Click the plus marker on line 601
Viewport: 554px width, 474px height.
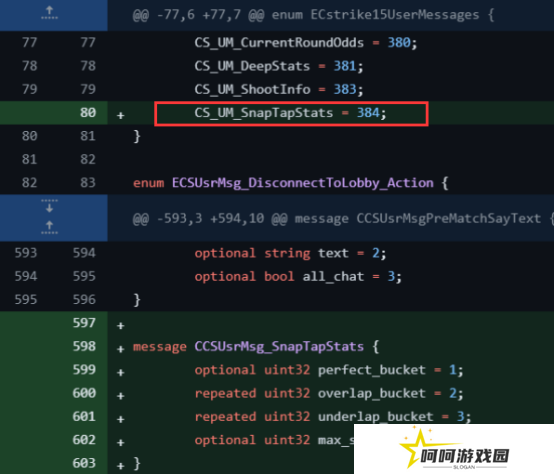(120, 419)
